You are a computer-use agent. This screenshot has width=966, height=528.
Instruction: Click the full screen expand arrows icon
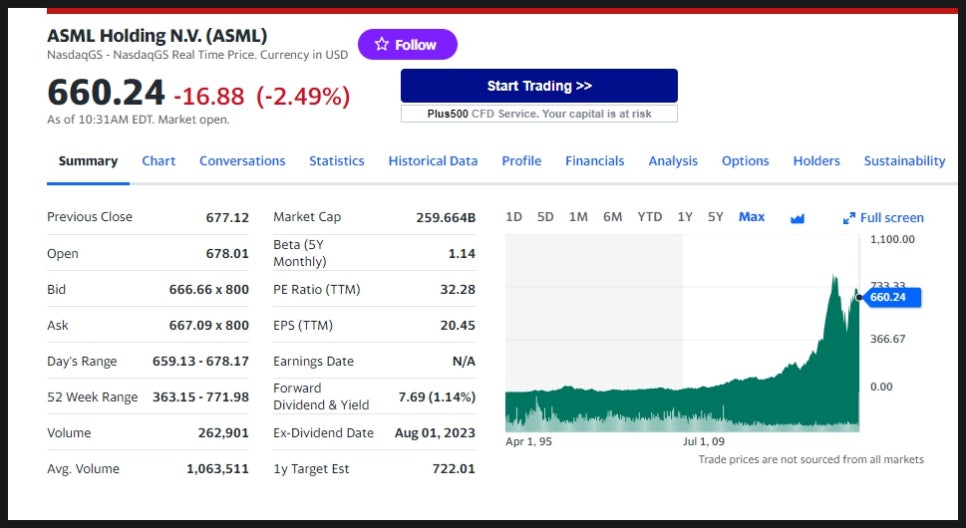pos(849,218)
